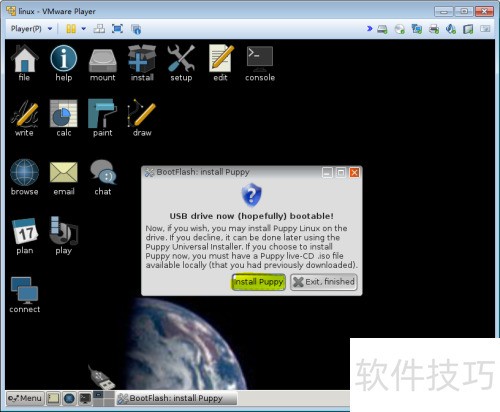Launch the edit text editor icon
This screenshot has width=500, height=412.
tap(220, 63)
